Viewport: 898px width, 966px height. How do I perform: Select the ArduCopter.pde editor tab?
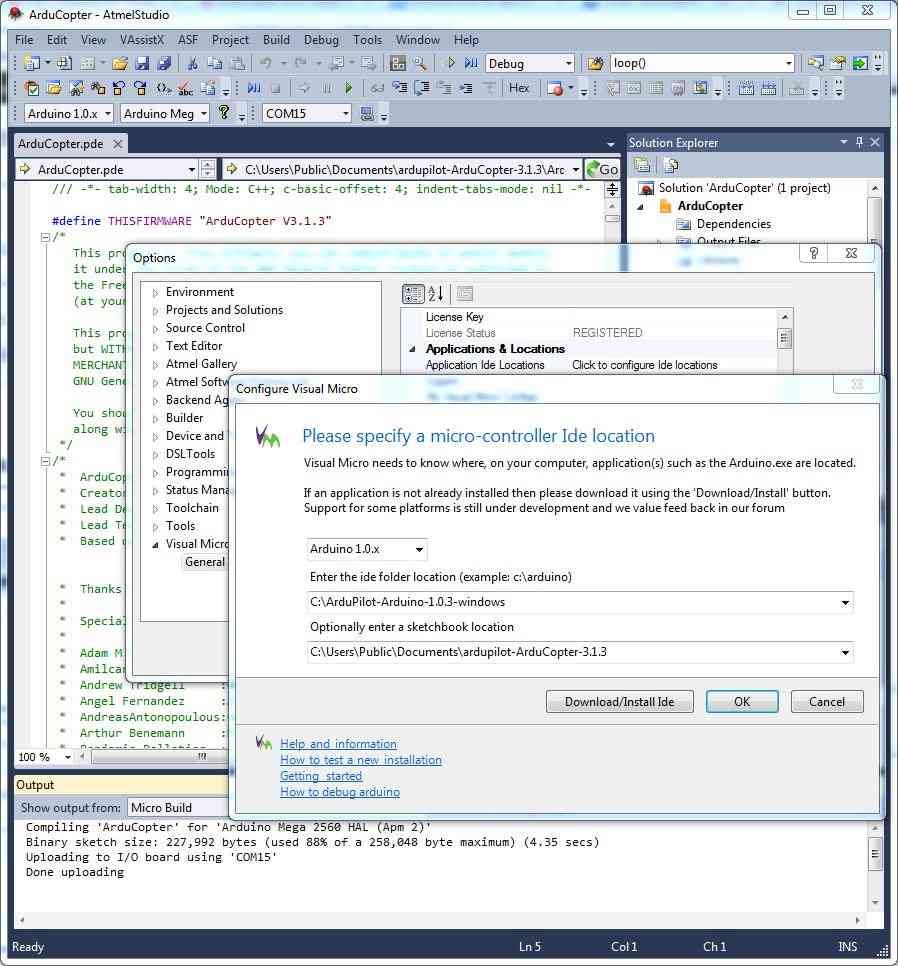coord(61,143)
